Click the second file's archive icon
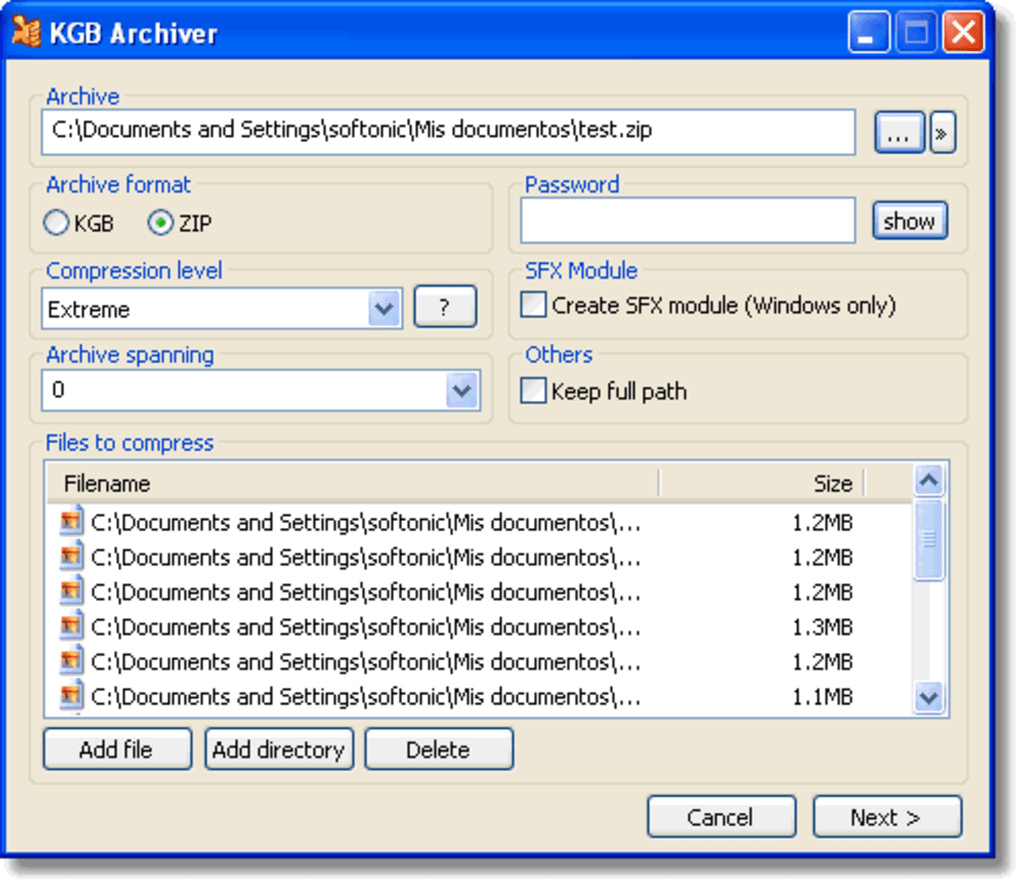This screenshot has height=883, width=1020. click(x=71, y=557)
